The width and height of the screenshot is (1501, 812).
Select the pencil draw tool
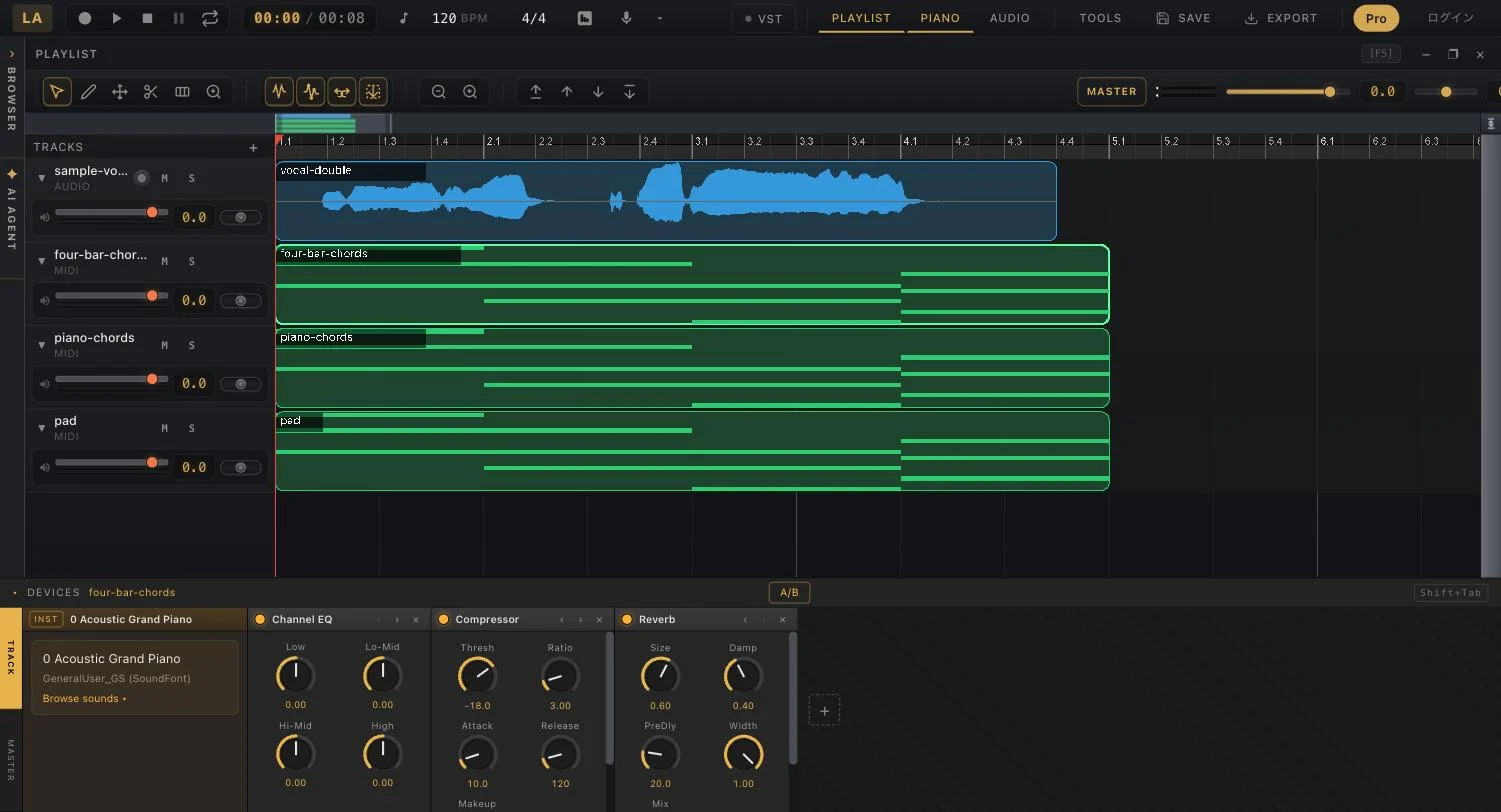point(88,92)
